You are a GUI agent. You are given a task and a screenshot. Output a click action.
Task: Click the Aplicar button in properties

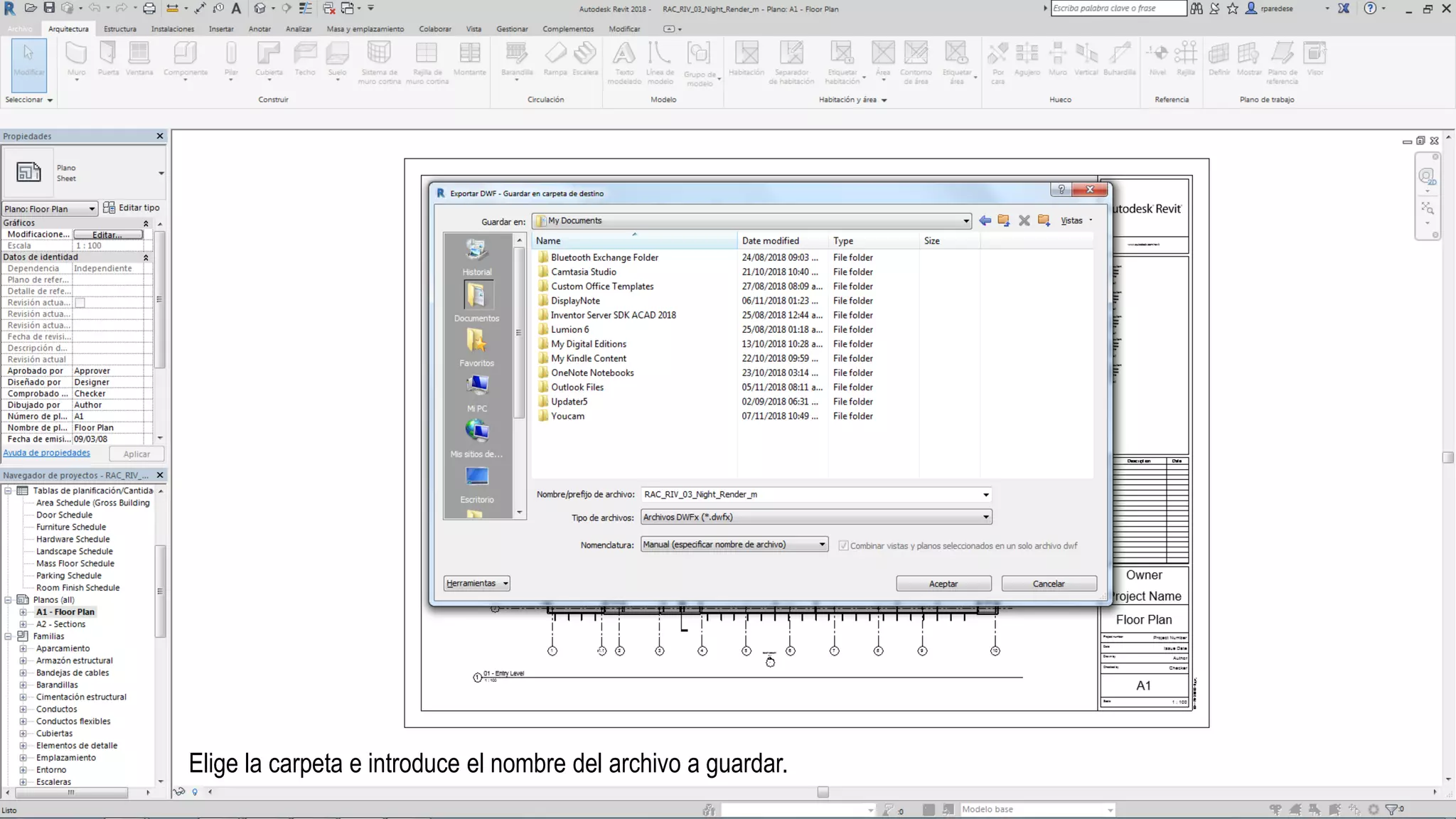136,454
